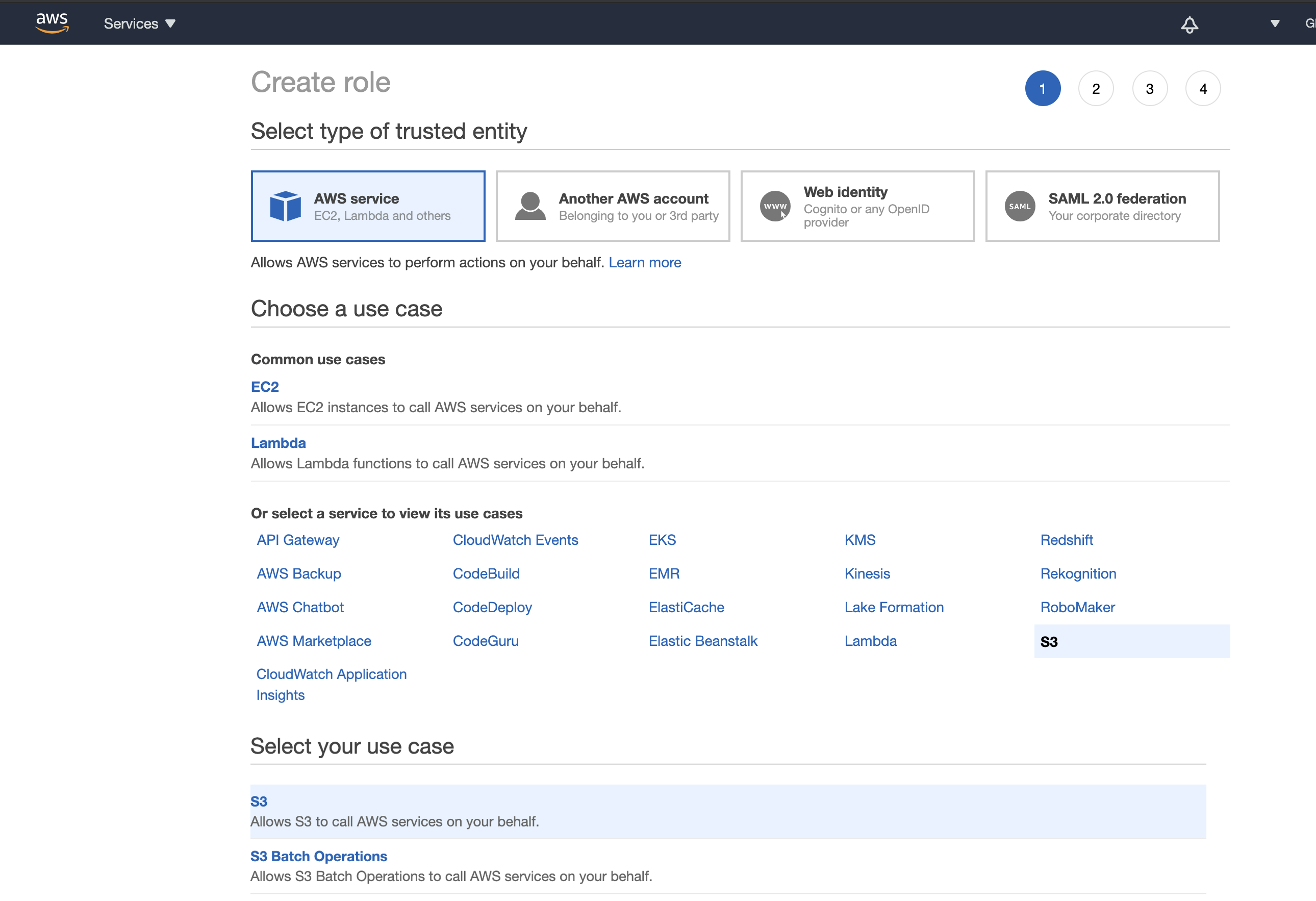Open the Learn more link
The height and width of the screenshot is (901, 1316).
point(644,263)
